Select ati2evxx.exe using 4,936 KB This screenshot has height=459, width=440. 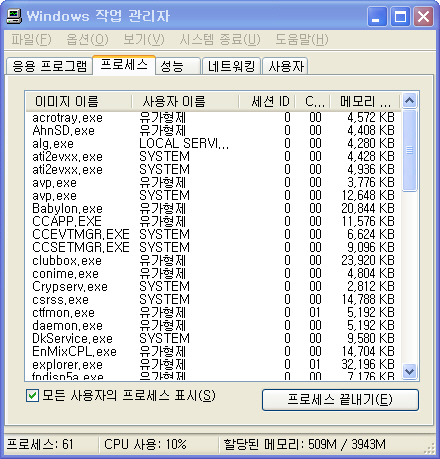(x=213, y=170)
